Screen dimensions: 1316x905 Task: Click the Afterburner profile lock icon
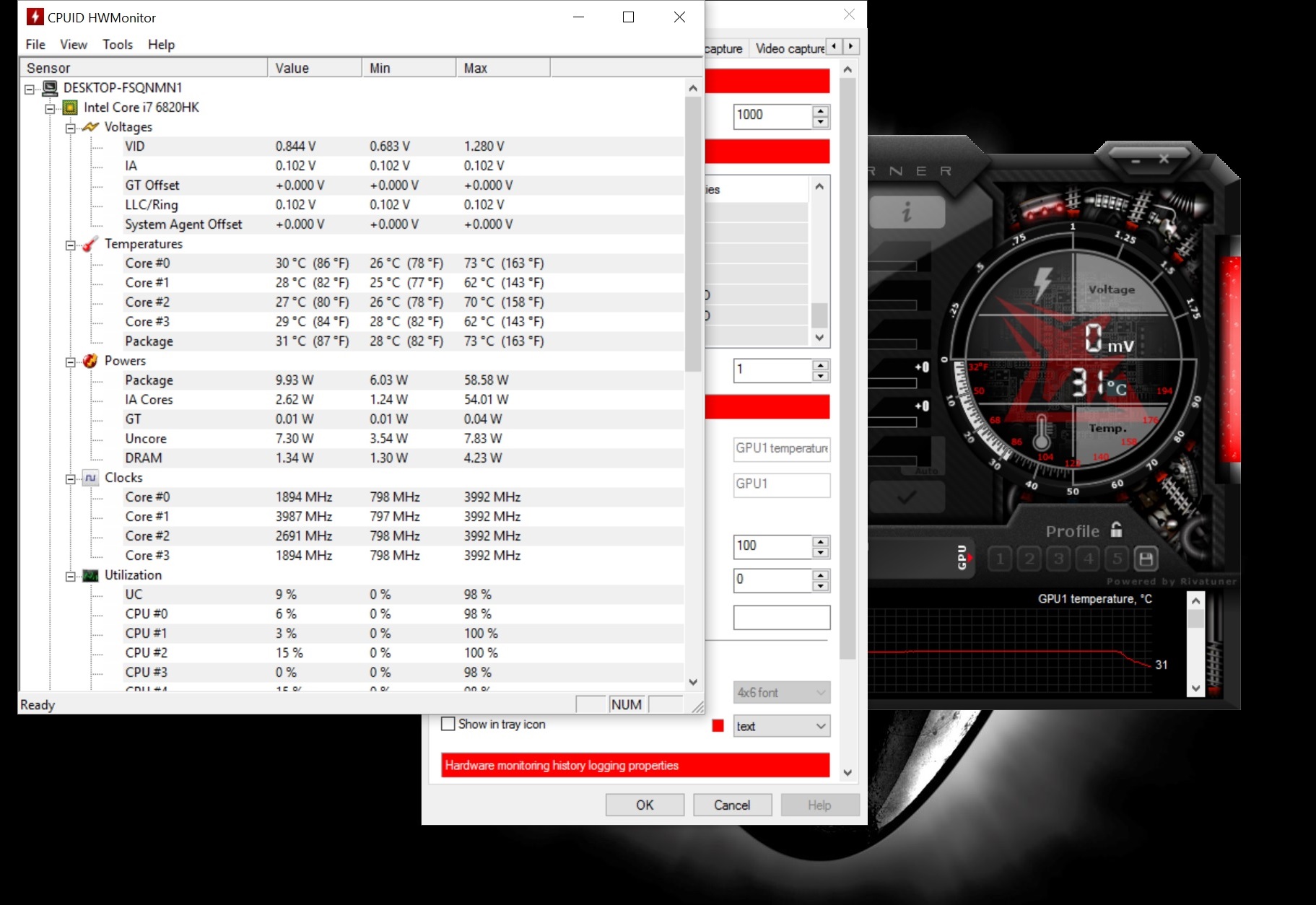[1116, 530]
